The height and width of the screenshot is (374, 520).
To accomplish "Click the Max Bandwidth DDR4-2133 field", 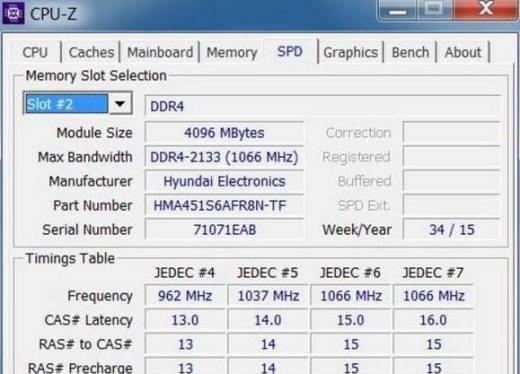I will pos(224,157).
